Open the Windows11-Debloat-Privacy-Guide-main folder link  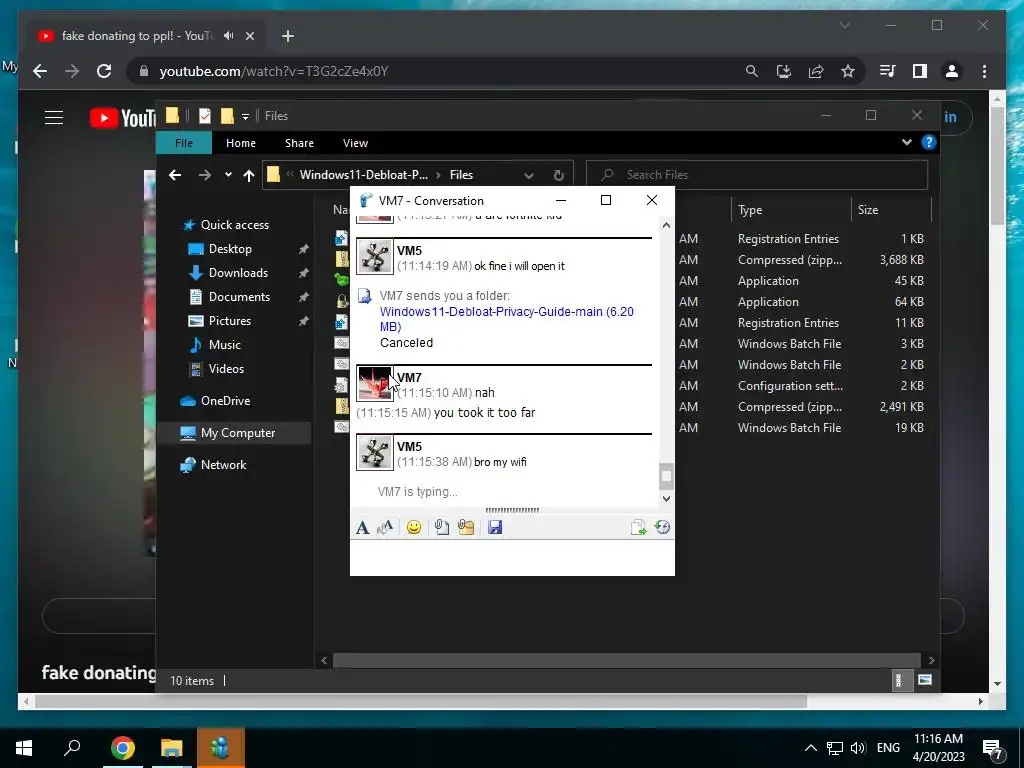[507, 319]
